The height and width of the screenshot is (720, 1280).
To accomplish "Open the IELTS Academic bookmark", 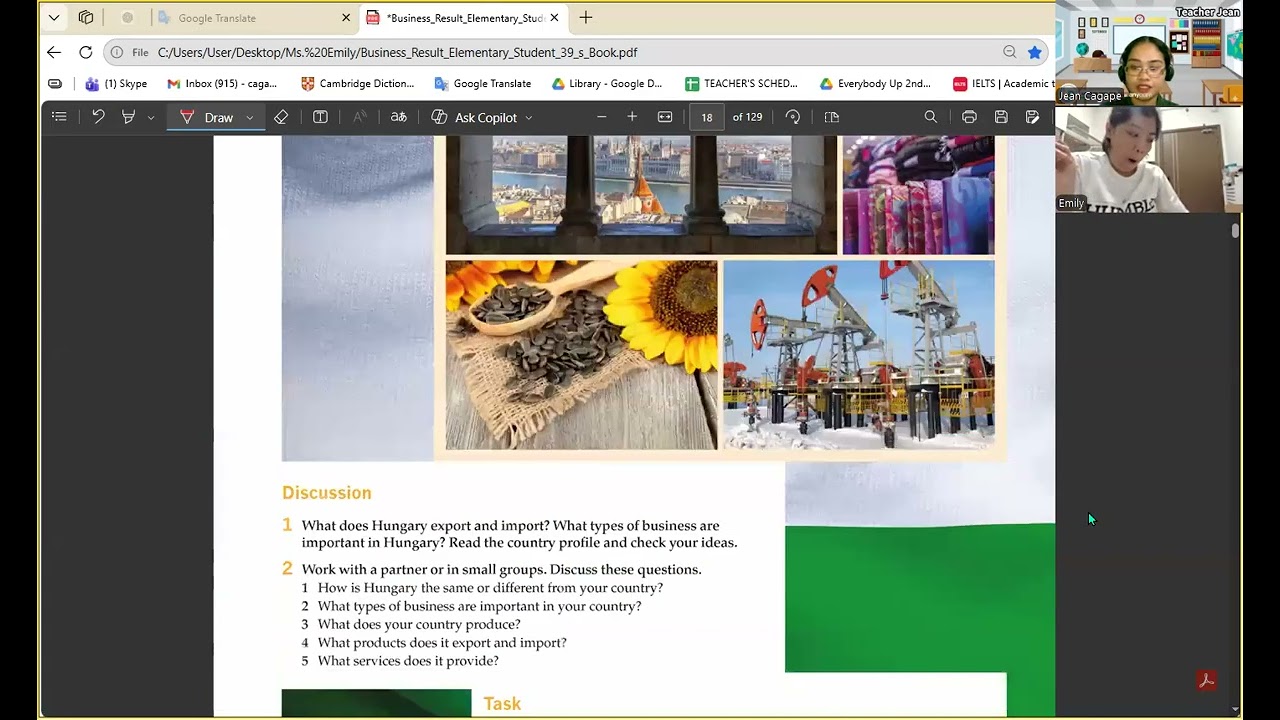I will pyautogui.click(x=1003, y=84).
